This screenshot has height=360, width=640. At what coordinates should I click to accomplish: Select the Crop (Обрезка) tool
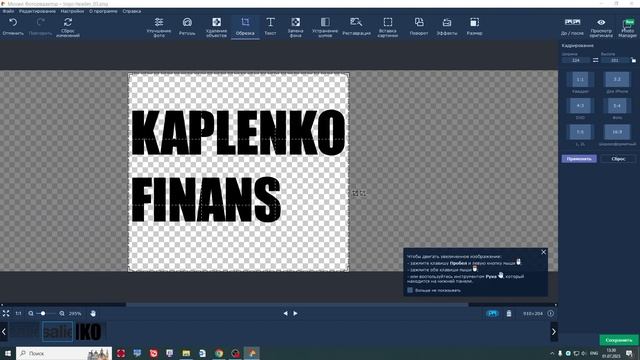click(245, 27)
